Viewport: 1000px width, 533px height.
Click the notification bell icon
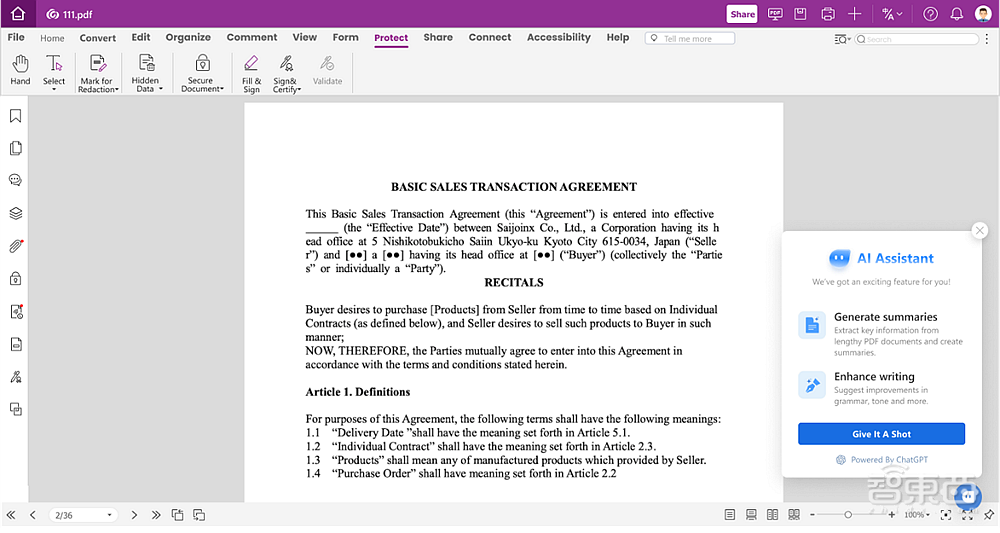956,14
